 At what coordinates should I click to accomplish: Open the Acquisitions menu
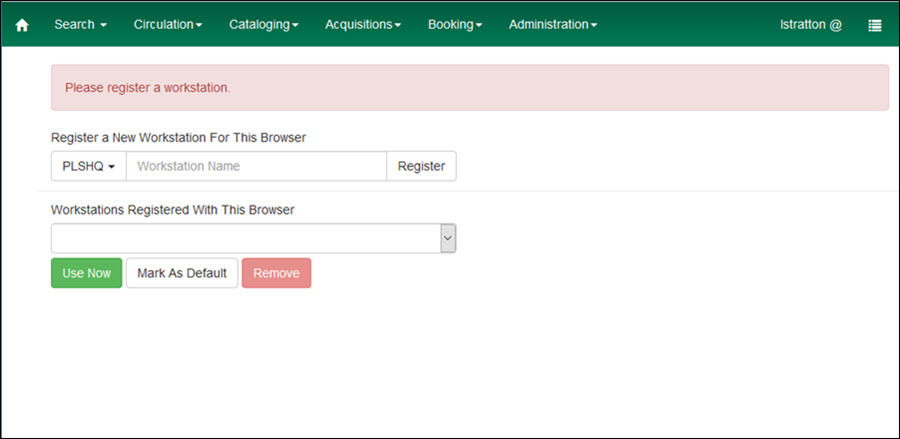(363, 25)
